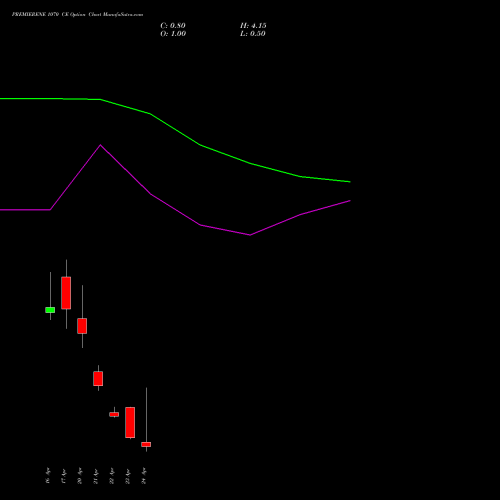The height and width of the screenshot is (500, 500).
Task: Click the green candle for 16 Apr
Action: (50, 310)
